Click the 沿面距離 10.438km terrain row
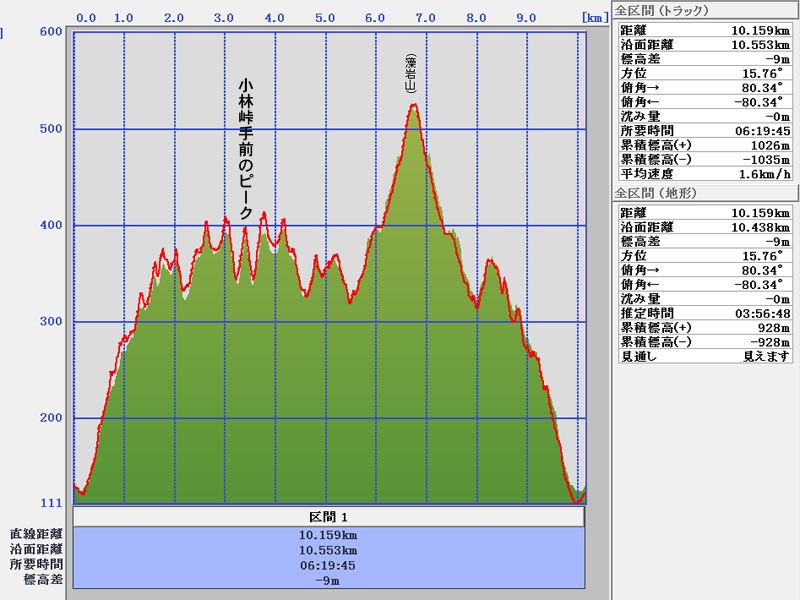The width and height of the screenshot is (800, 600). click(x=705, y=227)
